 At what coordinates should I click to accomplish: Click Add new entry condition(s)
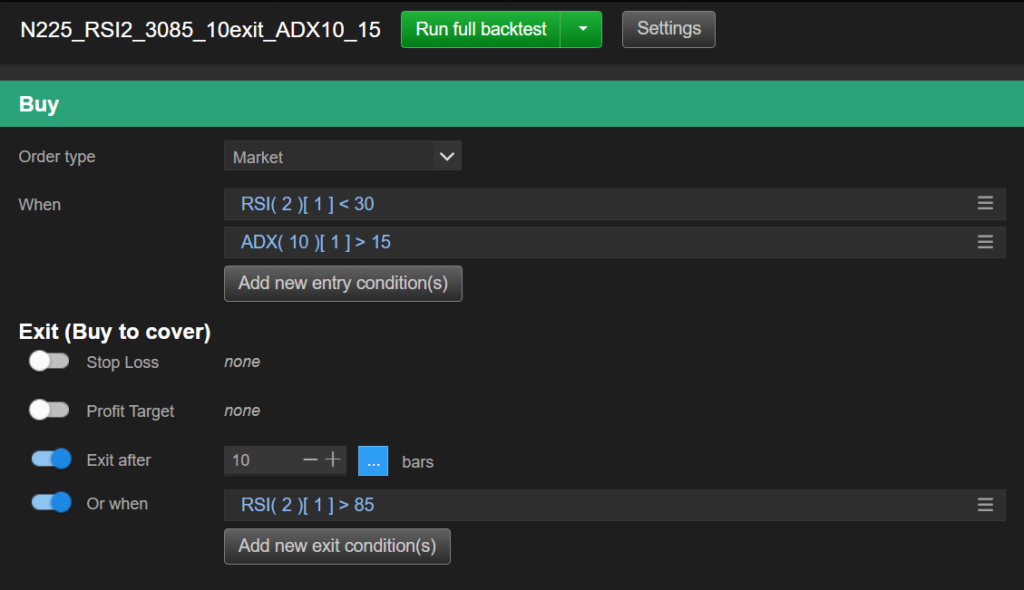click(x=343, y=283)
